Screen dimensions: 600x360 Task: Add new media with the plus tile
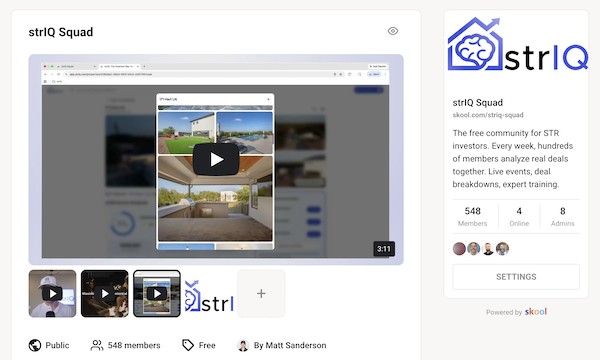(x=261, y=293)
